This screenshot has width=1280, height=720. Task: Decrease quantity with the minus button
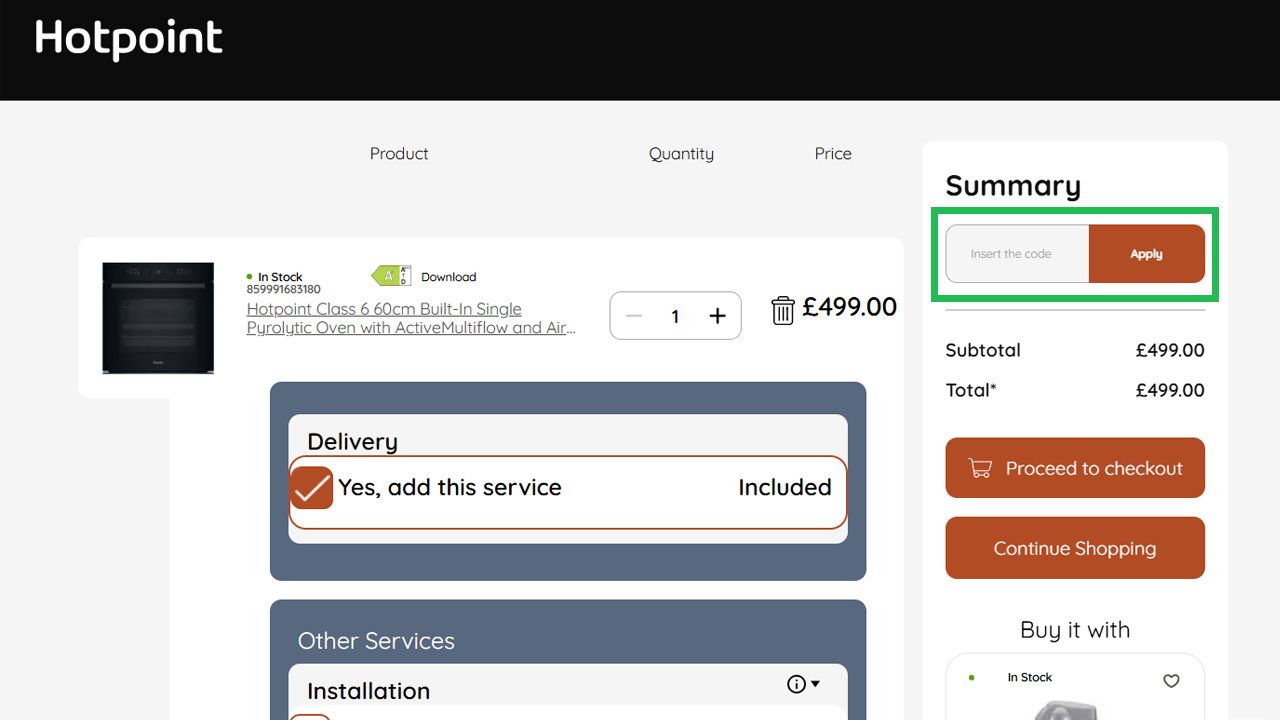pyautogui.click(x=633, y=316)
